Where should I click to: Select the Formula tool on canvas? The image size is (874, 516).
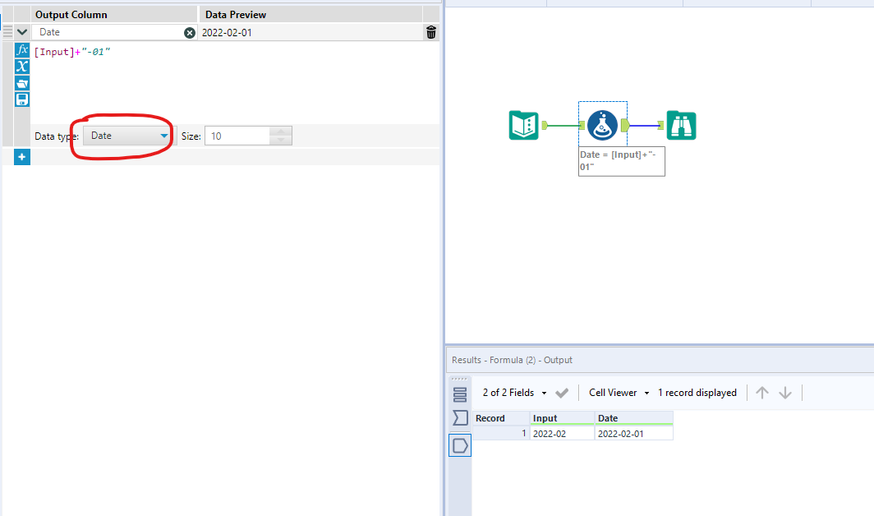tap(602, 125)
